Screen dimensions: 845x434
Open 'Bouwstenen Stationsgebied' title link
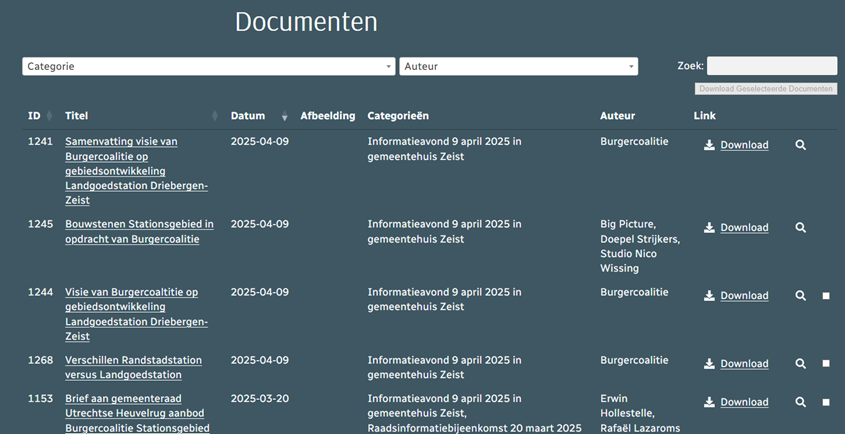pos(139,231)
